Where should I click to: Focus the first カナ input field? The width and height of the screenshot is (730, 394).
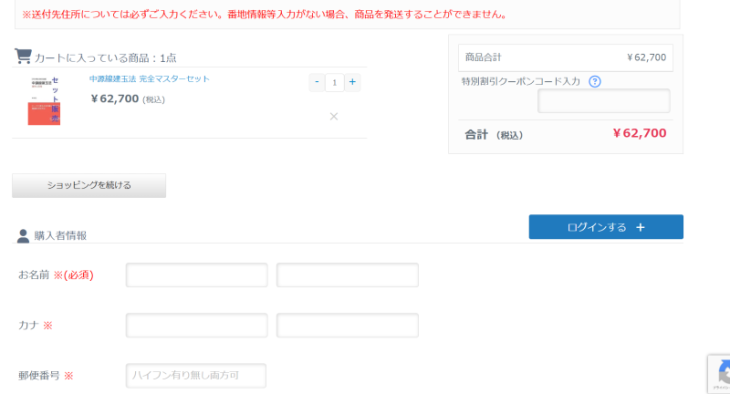(x=196, y=325)
